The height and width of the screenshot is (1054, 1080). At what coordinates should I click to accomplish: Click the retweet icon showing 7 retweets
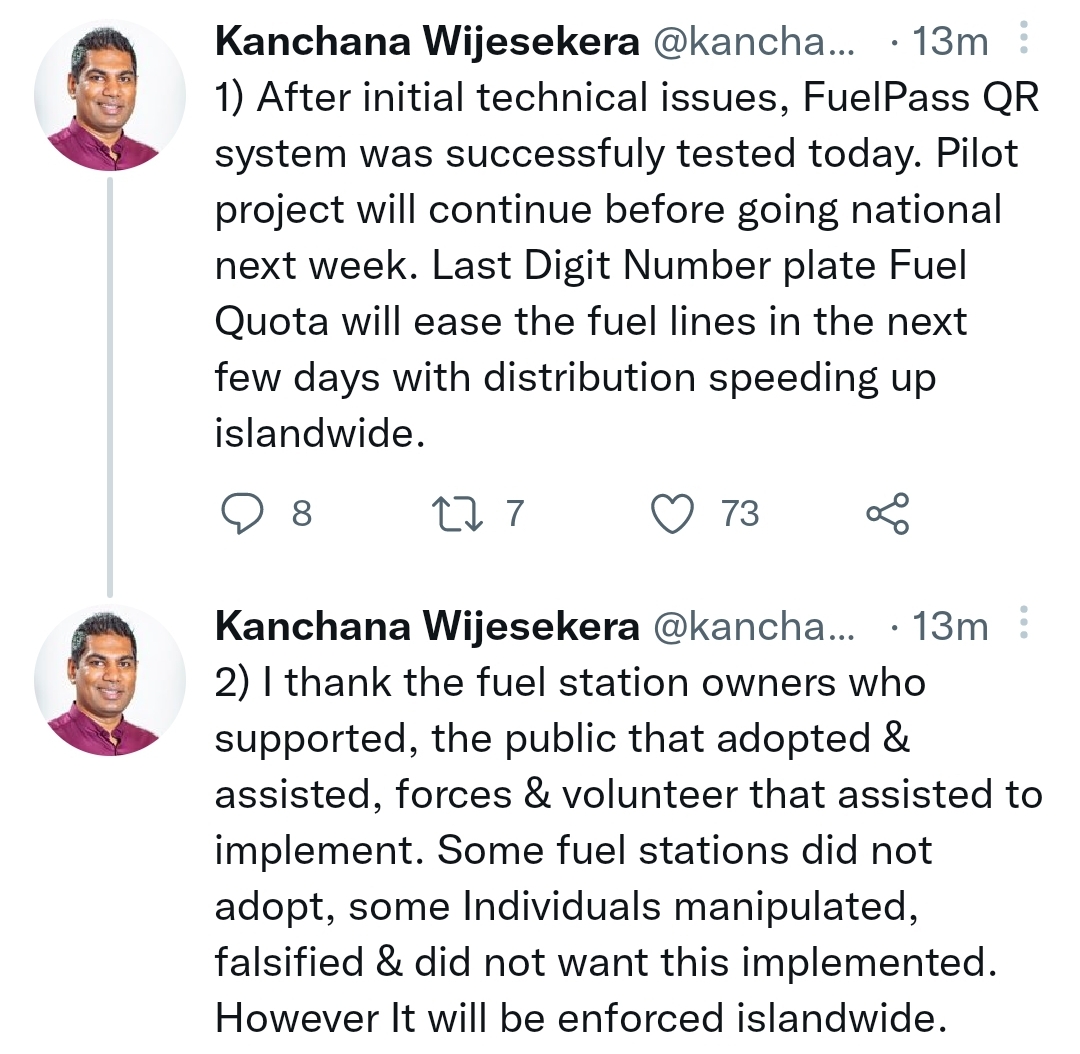pyautogui.click(x=460, y=514)
